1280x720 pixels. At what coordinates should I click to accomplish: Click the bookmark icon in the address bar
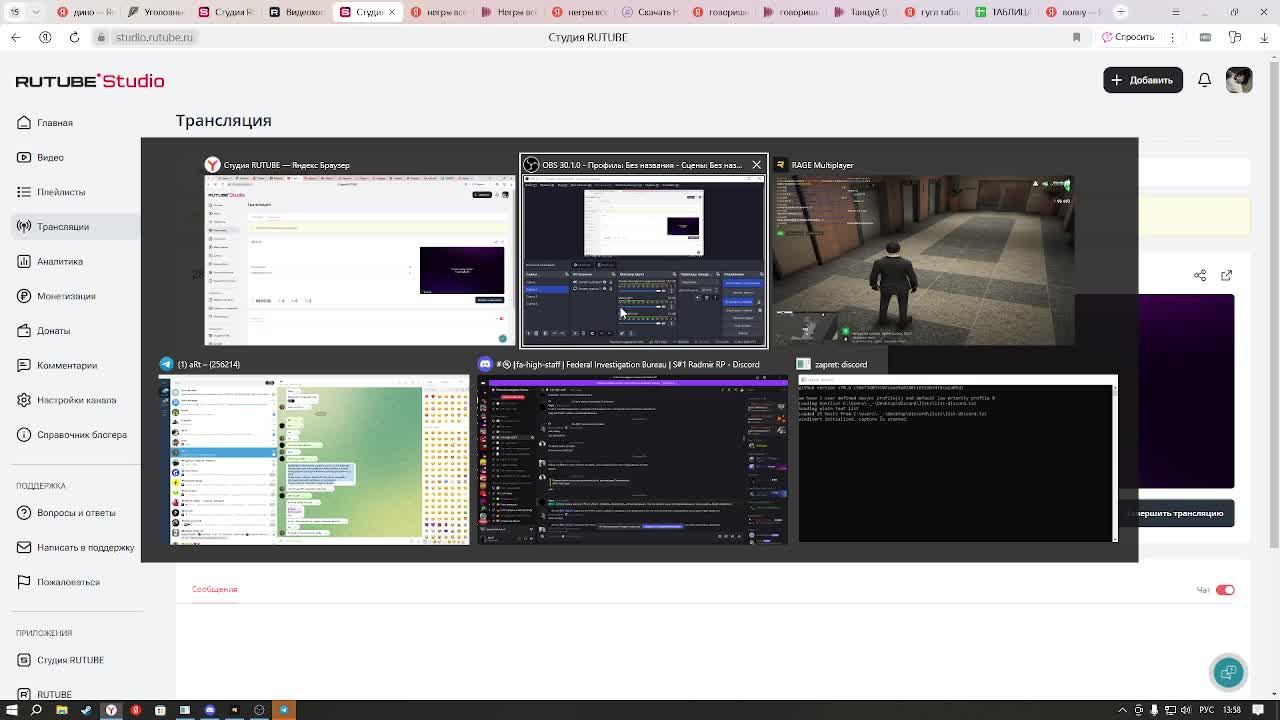pyautogui.click(x=1076, y=37)
